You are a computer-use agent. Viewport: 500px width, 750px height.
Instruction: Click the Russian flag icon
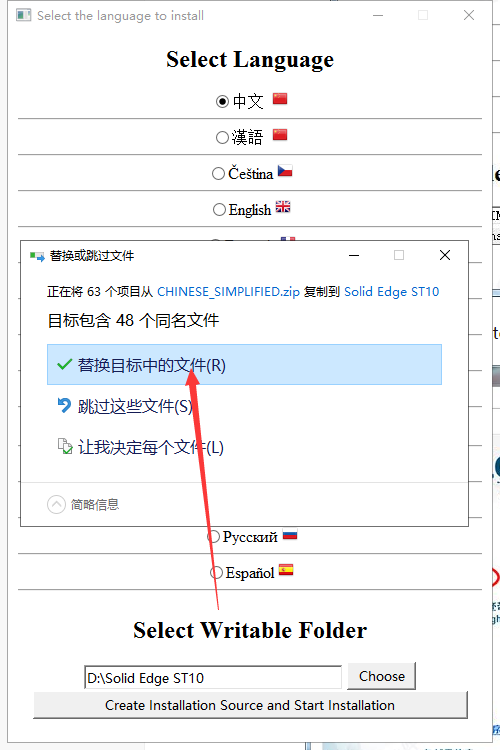point(290,534)
